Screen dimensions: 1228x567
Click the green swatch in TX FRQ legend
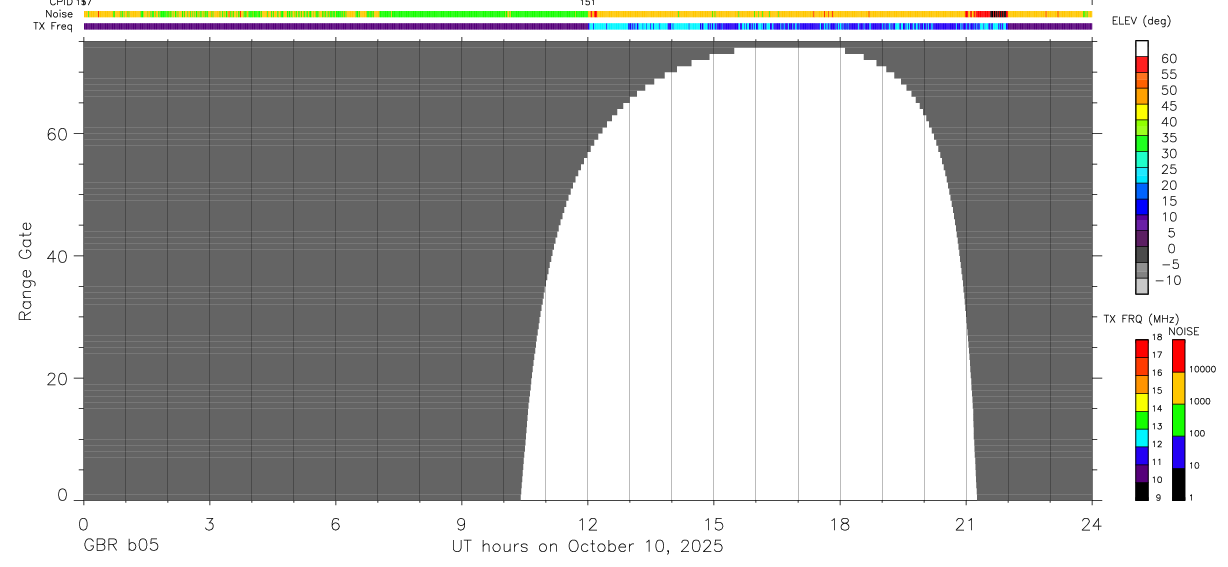click(1142, 420)
